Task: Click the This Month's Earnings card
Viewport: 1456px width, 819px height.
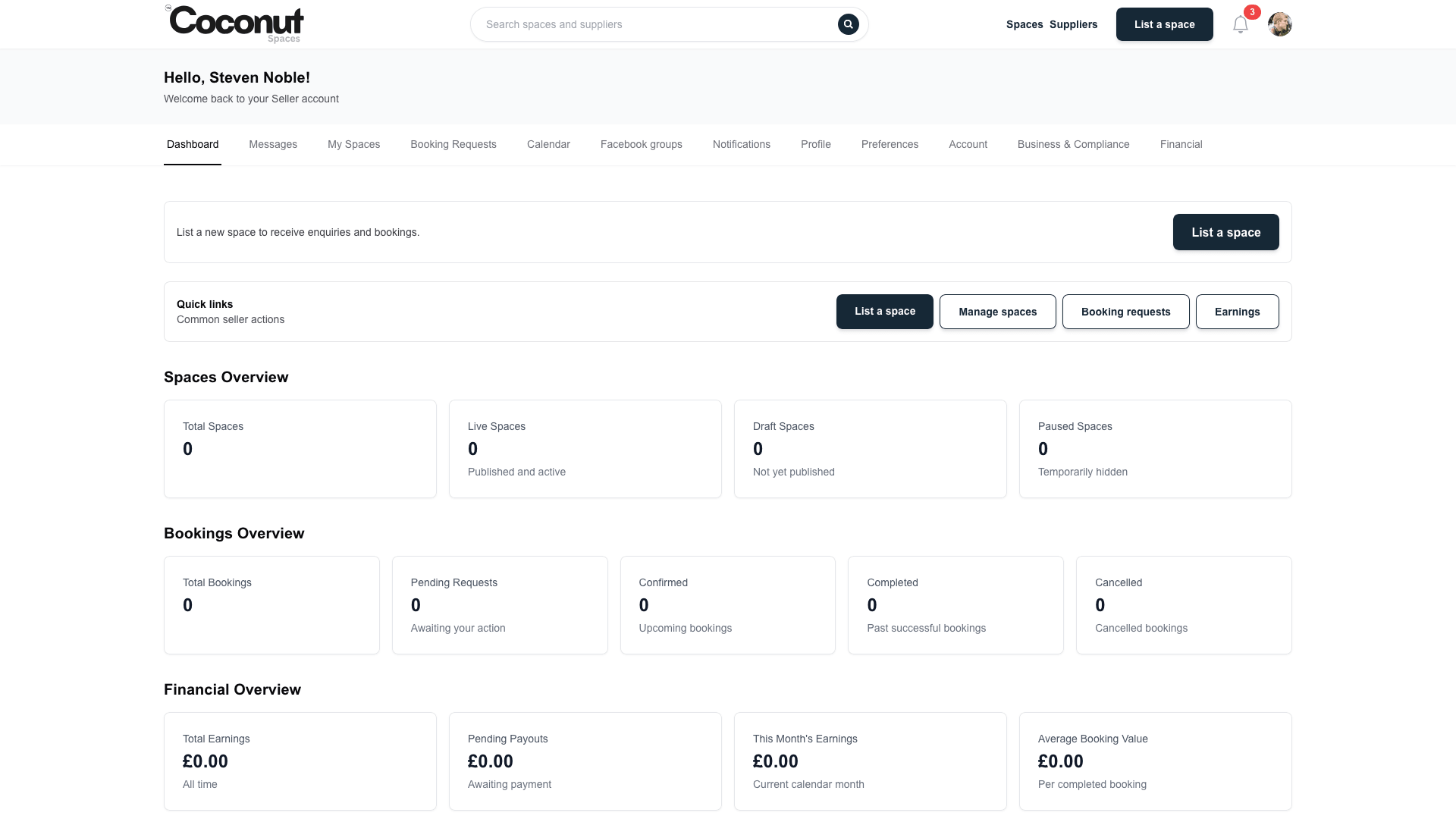Action: pyautogui.click(x=871, y=761)
